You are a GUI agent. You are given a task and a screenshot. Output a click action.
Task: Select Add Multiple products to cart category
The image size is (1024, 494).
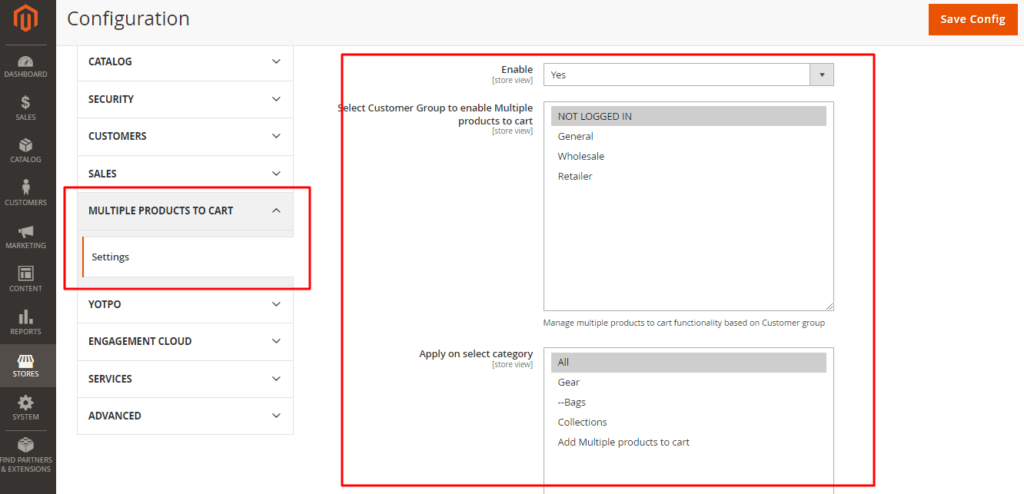click(x=688, y=442)
